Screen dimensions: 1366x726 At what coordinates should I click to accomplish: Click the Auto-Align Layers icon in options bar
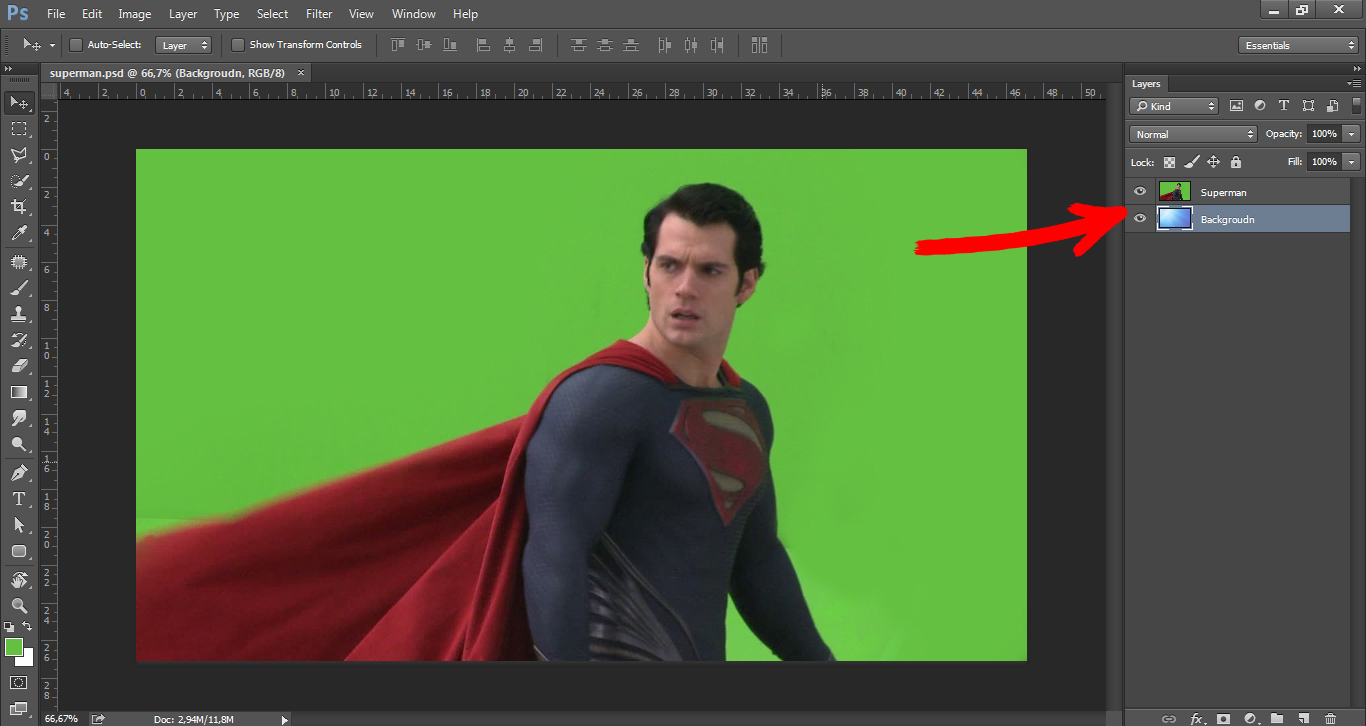(x=759, y=45)
